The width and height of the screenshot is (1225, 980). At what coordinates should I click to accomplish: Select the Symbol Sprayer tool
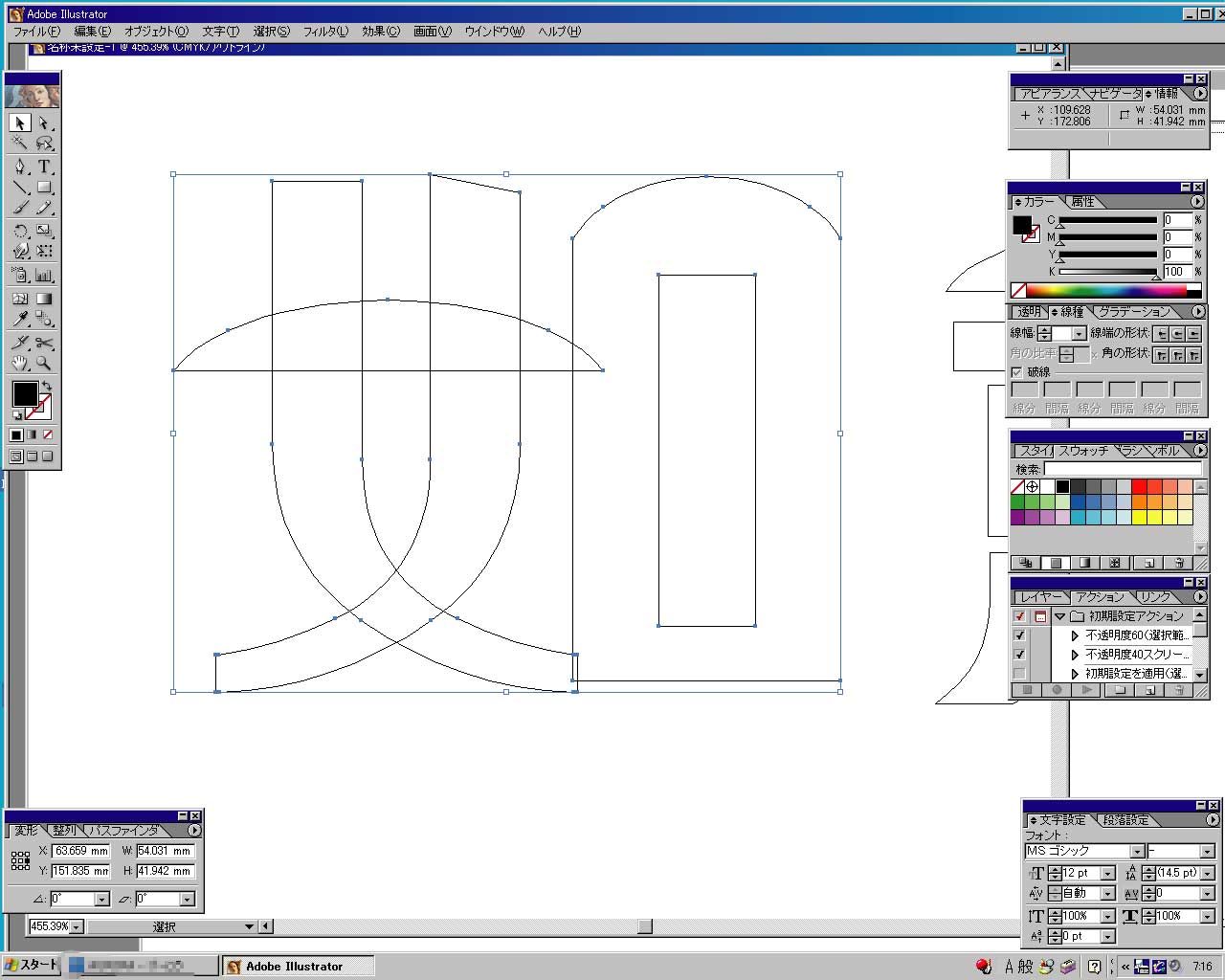tap(20, 275)
